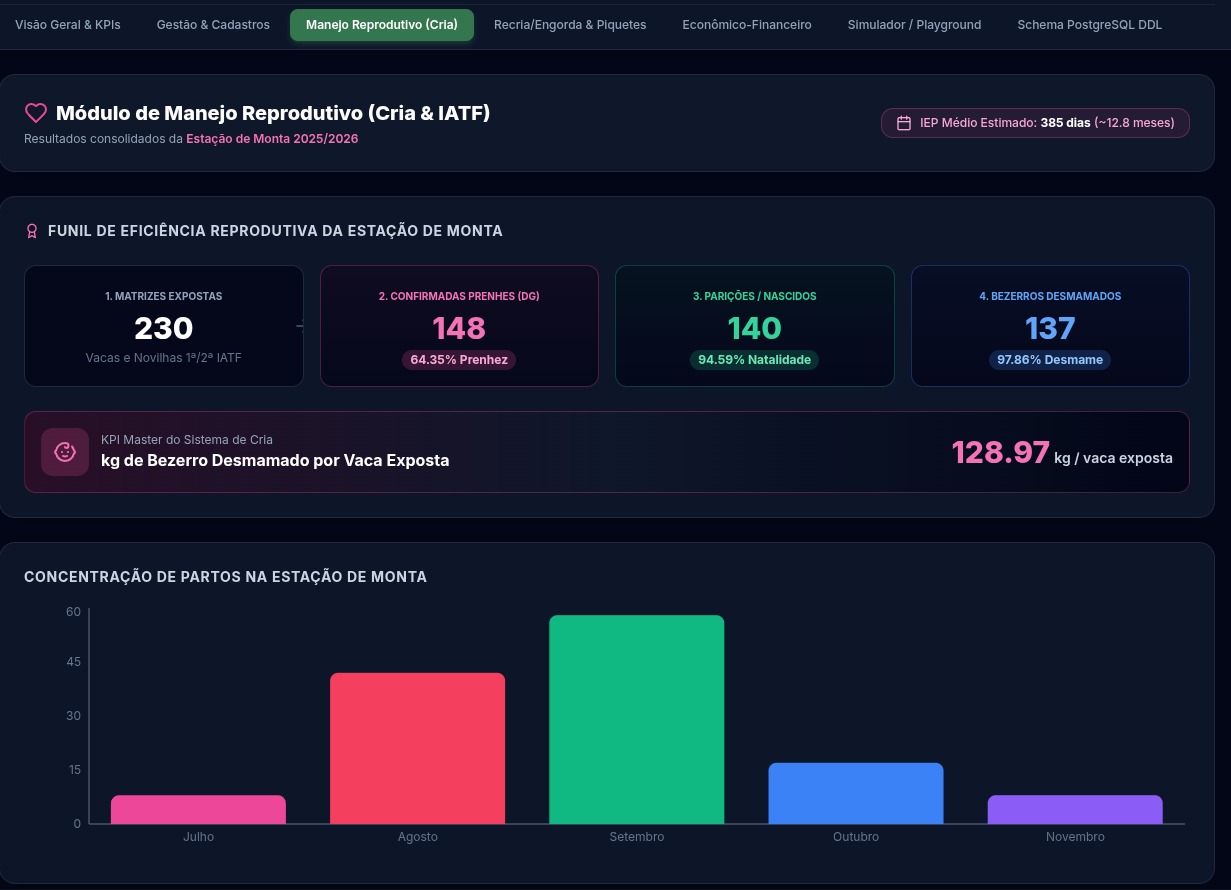The image size is (1231, 890).
Task: Click the 128.97 kg / vaca exposta value
Action: [x=1062, y=453]
